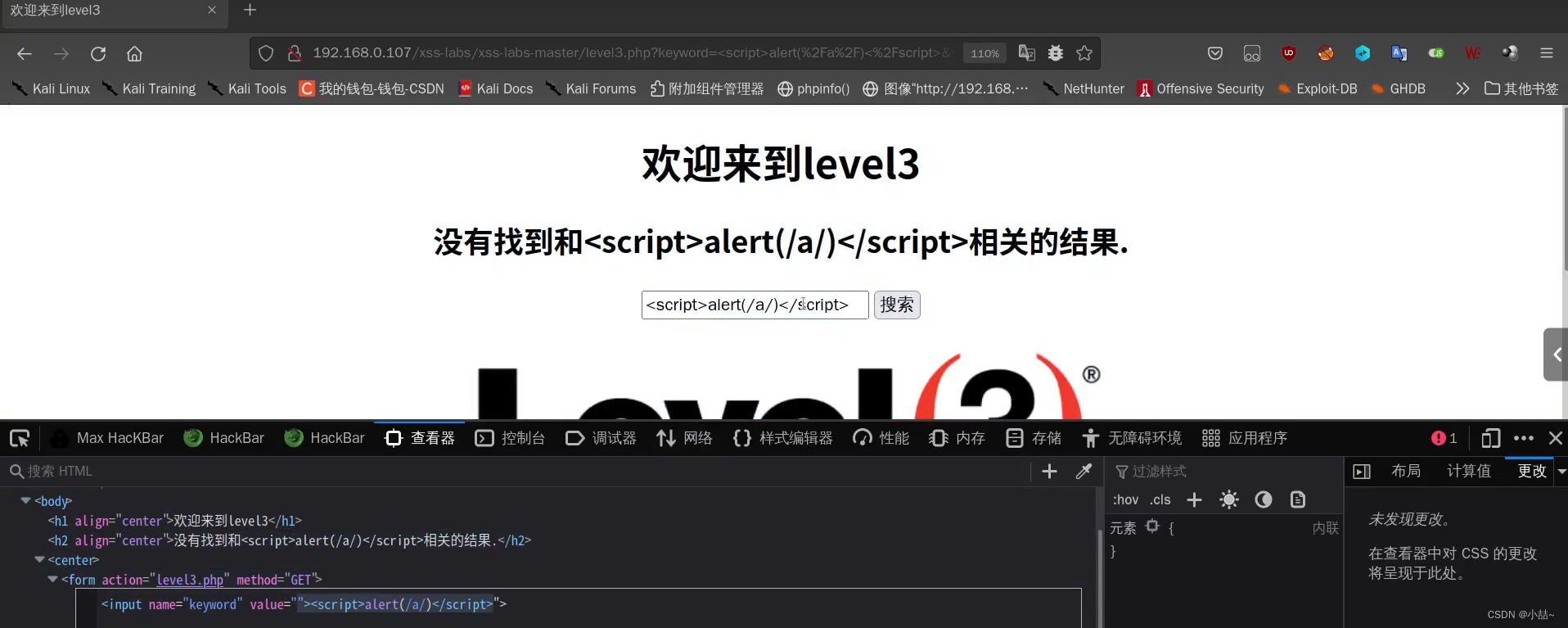Click the 110% zoom level indicator

pyautogui.click(x=985, y=53)
